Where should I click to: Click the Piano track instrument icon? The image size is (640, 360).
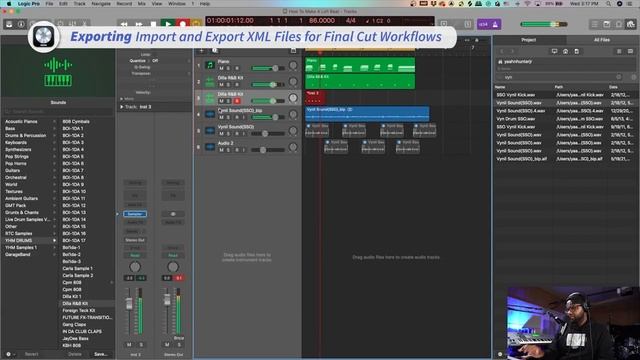[210, 65]
